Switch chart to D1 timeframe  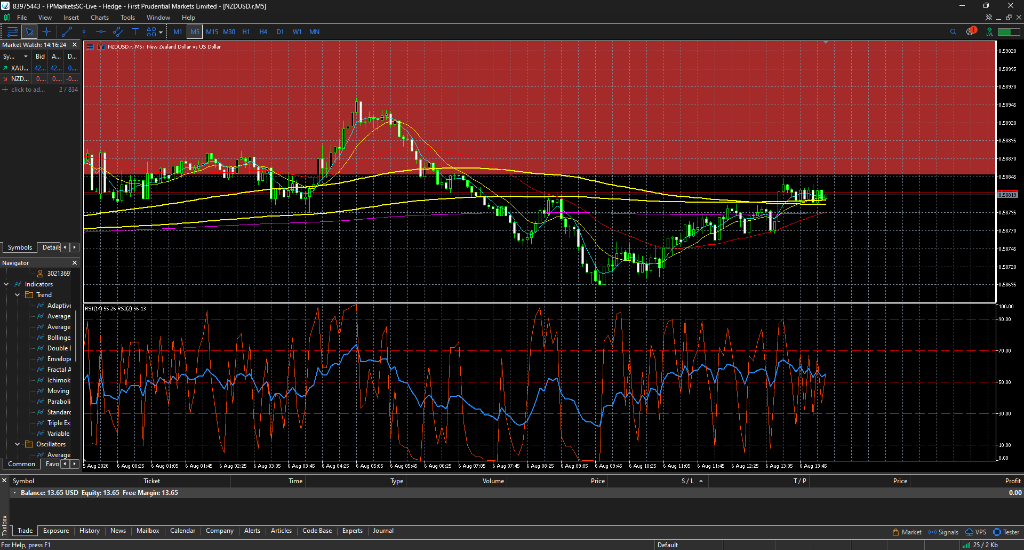(x=280, y=31)
